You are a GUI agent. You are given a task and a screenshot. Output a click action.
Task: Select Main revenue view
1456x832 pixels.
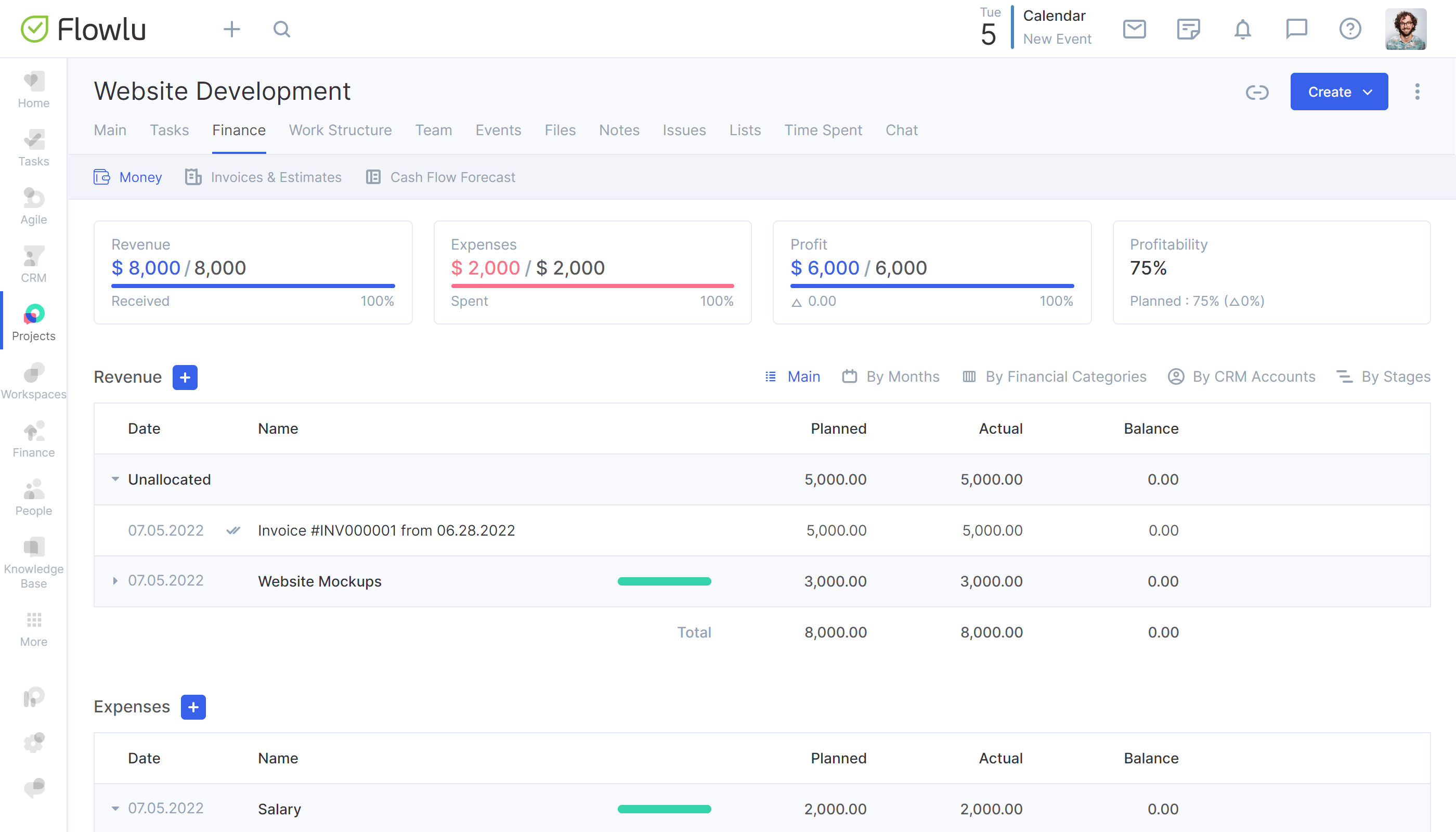pyautogui.click(x=792, y=376)
